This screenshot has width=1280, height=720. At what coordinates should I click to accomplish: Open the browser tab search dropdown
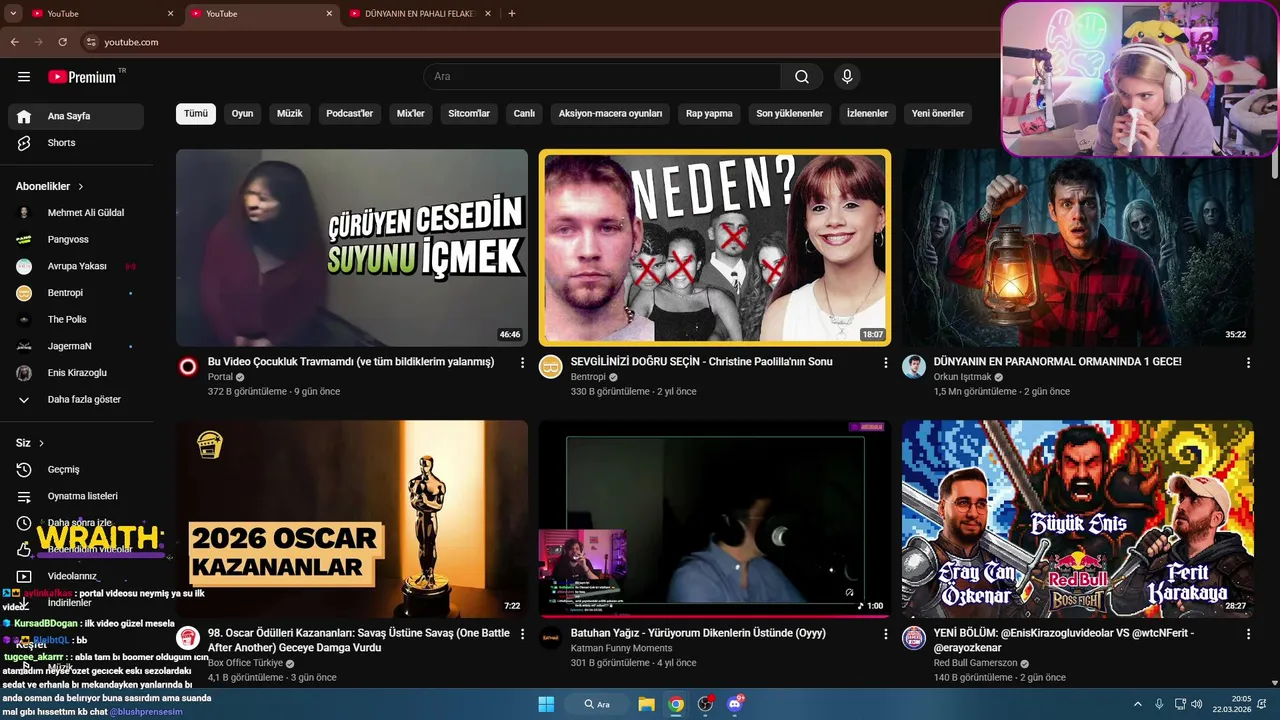[13, 14]
